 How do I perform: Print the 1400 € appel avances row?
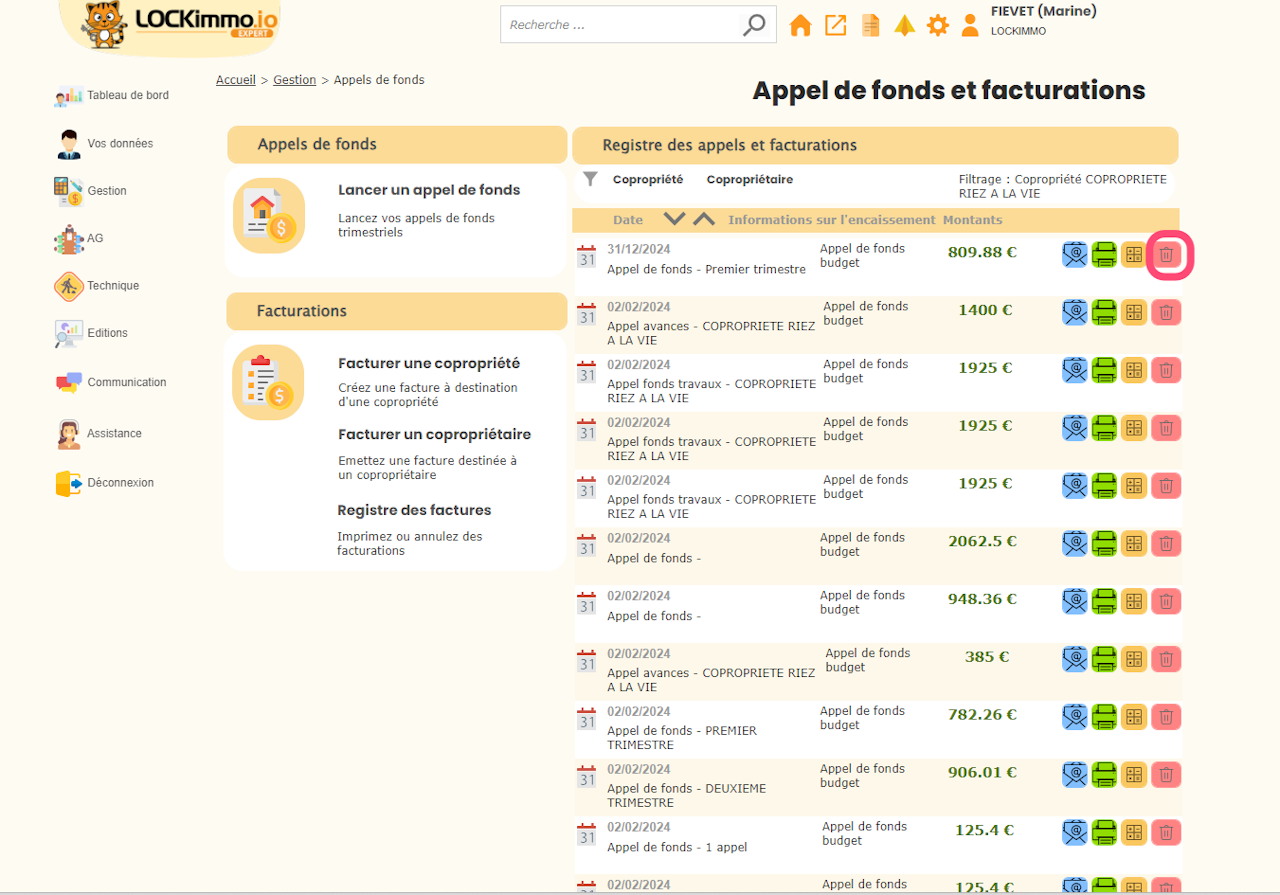coord(1104,313)
